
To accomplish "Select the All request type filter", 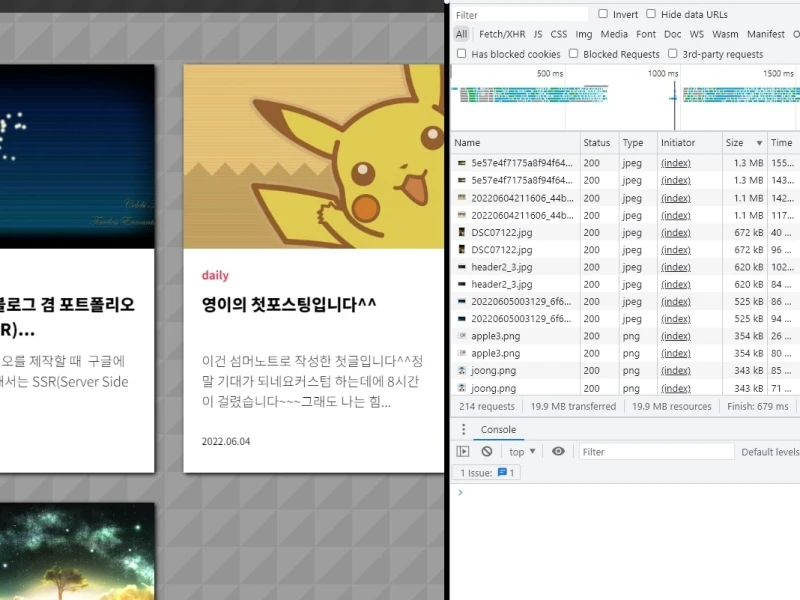I will (x=461, y=34).
